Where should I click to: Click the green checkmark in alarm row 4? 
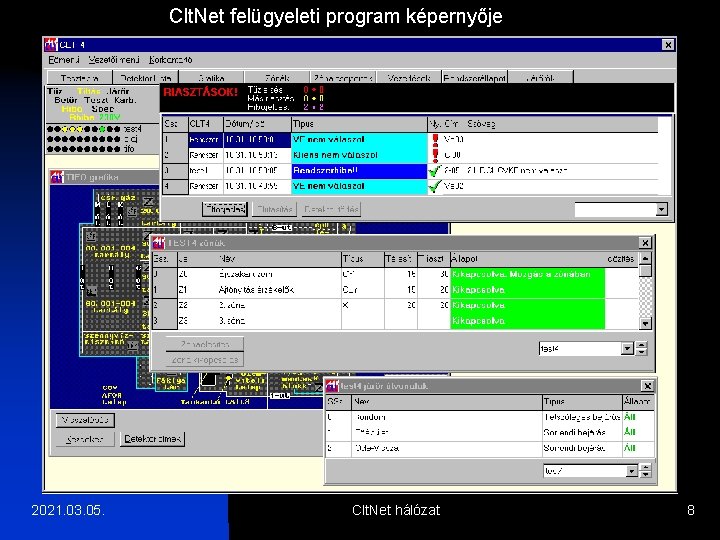click(434, 186)
